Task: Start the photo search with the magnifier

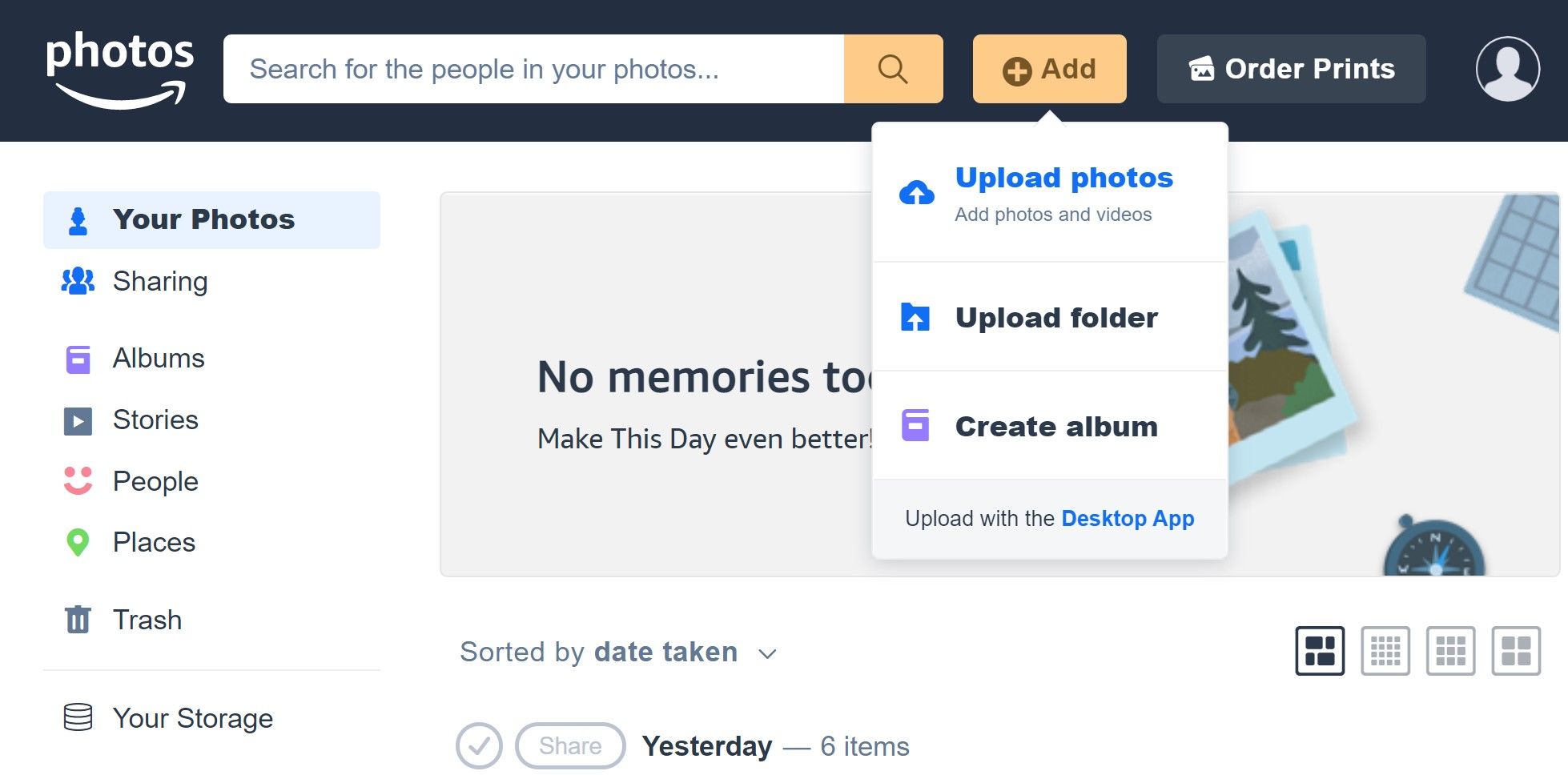Action: click(892, 68)
